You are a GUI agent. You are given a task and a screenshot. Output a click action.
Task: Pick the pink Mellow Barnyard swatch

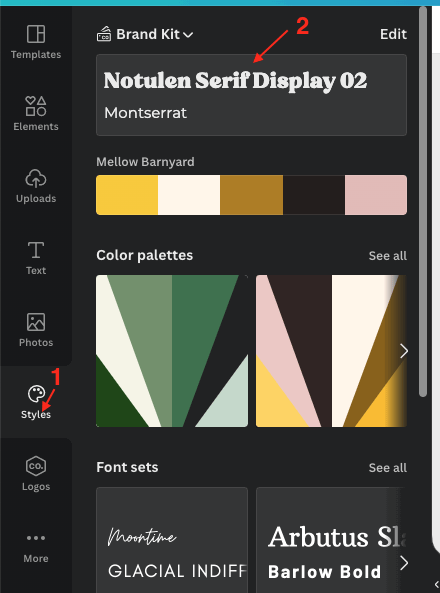click(376, 195)
